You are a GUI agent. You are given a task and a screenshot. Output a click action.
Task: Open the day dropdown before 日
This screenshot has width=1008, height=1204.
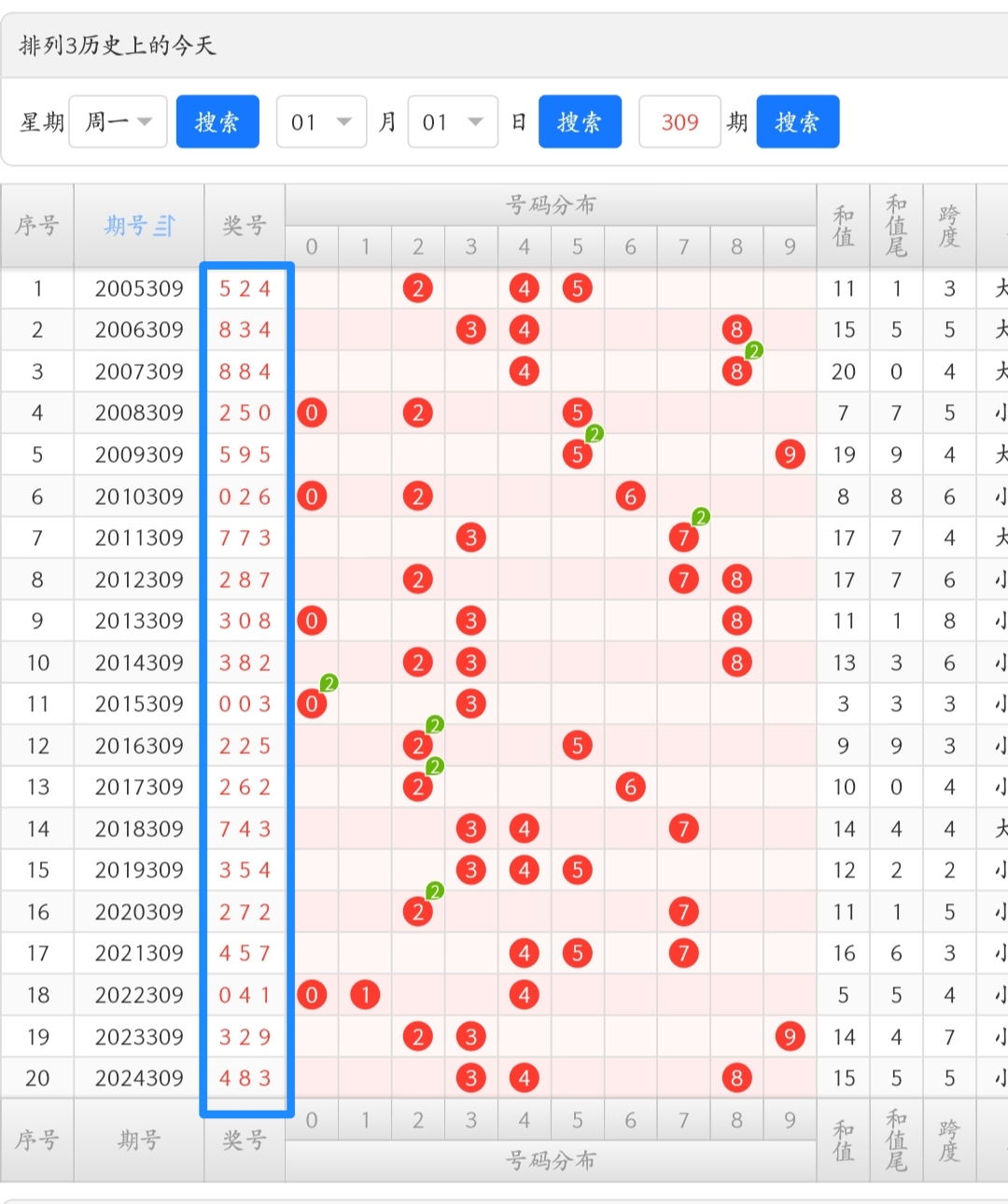[x=453, y=121]
